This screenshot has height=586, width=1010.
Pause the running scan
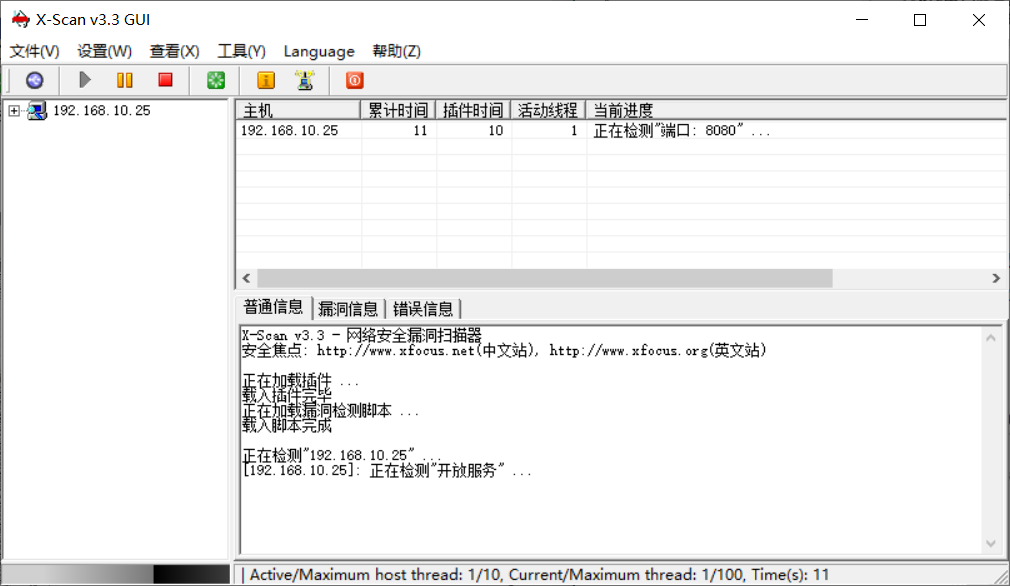(x=124, y=80)
